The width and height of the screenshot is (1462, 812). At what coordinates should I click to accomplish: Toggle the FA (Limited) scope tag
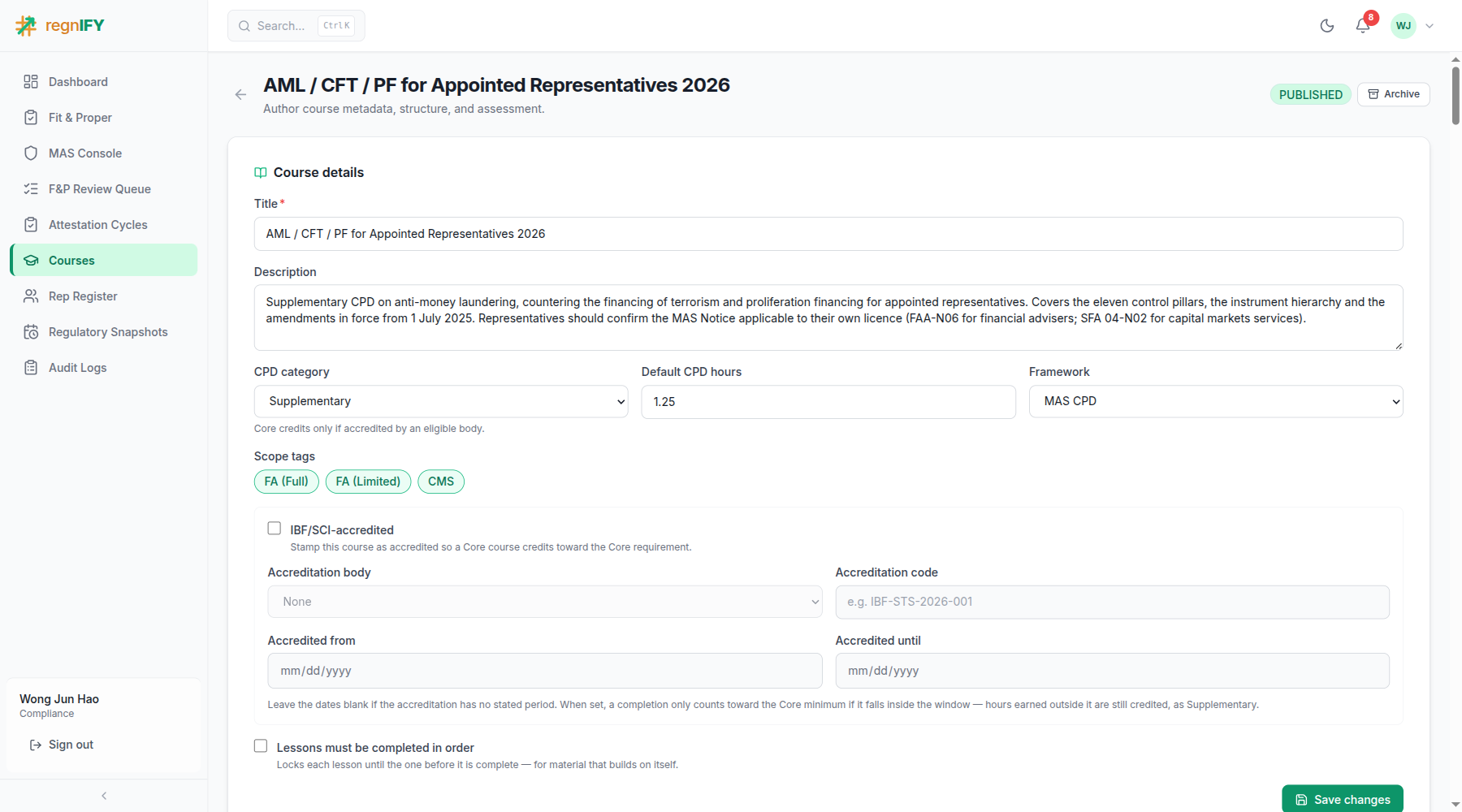[x=368, y=482]
